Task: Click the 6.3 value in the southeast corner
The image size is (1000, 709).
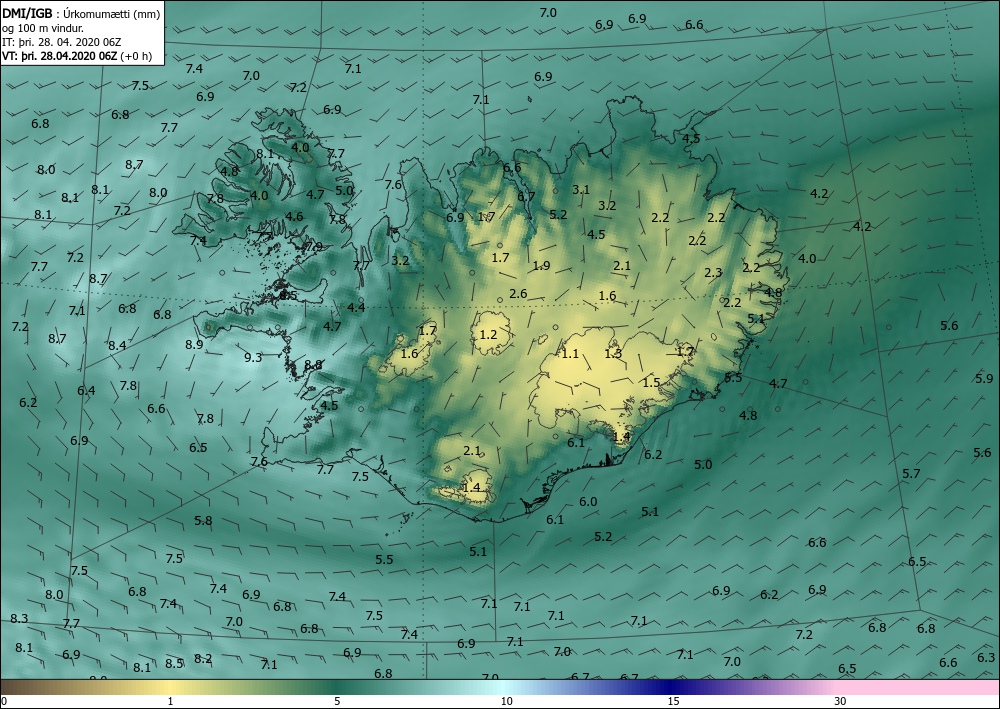Action: (x=985, y=657)
